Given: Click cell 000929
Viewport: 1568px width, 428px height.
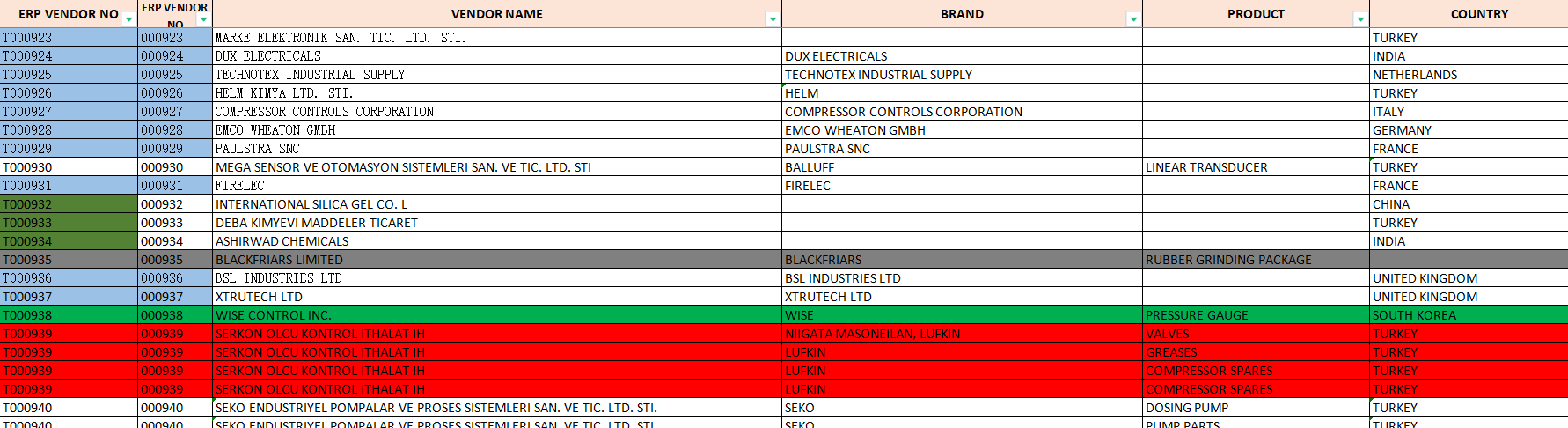Looking at the screenshot, I should 175,149.
